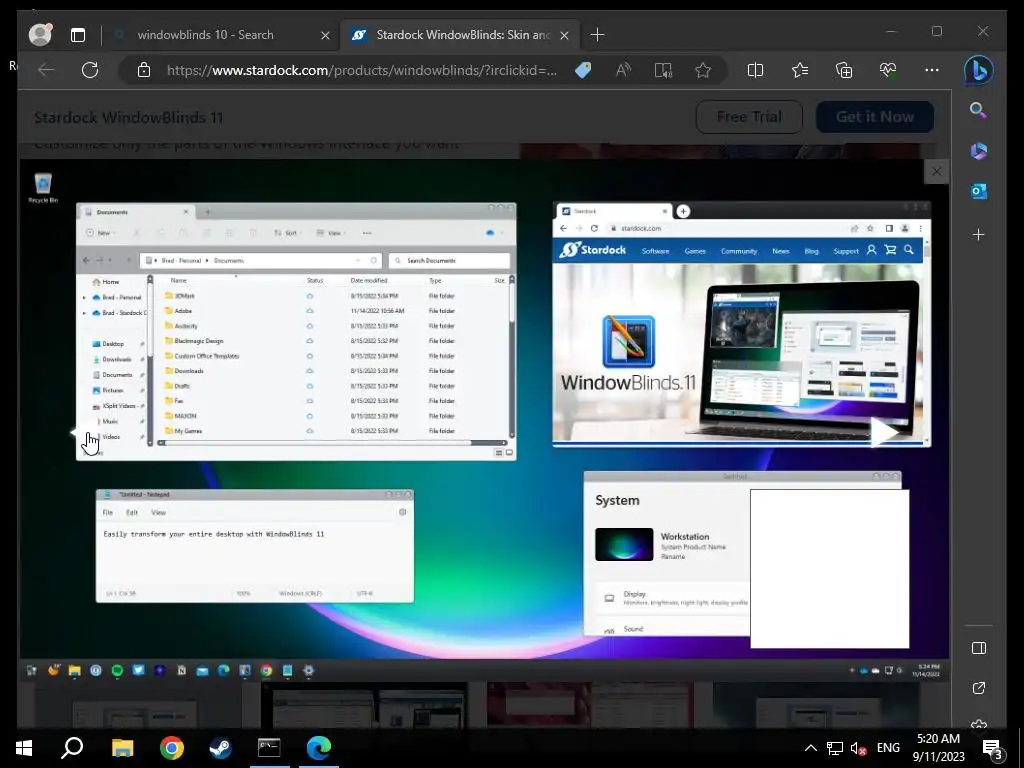Select the Stardock WindowBlinds tab
This screenshot has height=768, width=1024.
(462, 35)
